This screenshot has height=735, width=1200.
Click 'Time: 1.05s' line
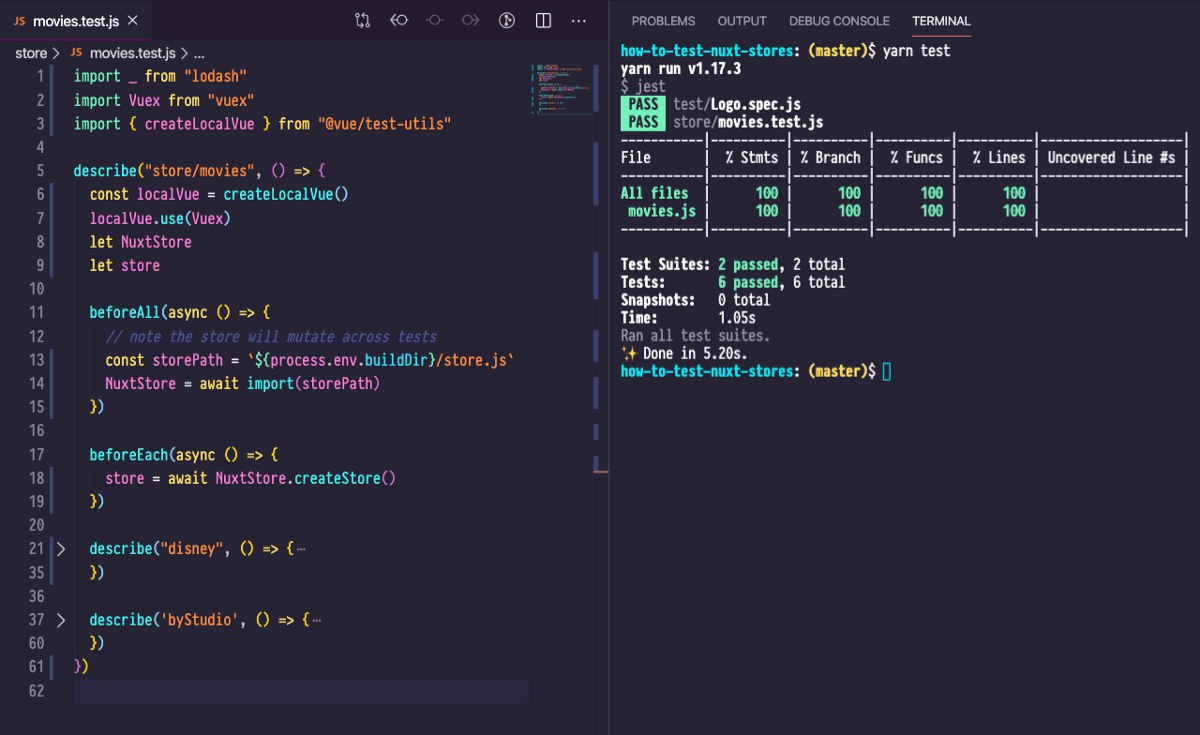point(689,318)
